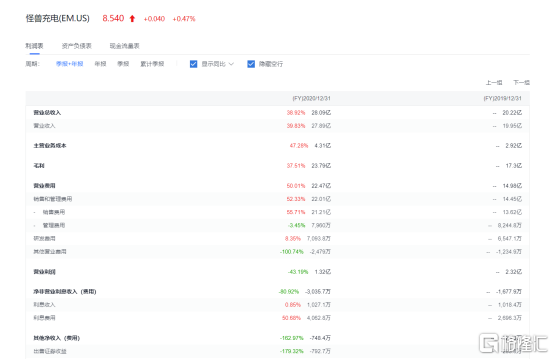
Task: Select the 累计季报 period filter
Action: [x=152, y=64]
